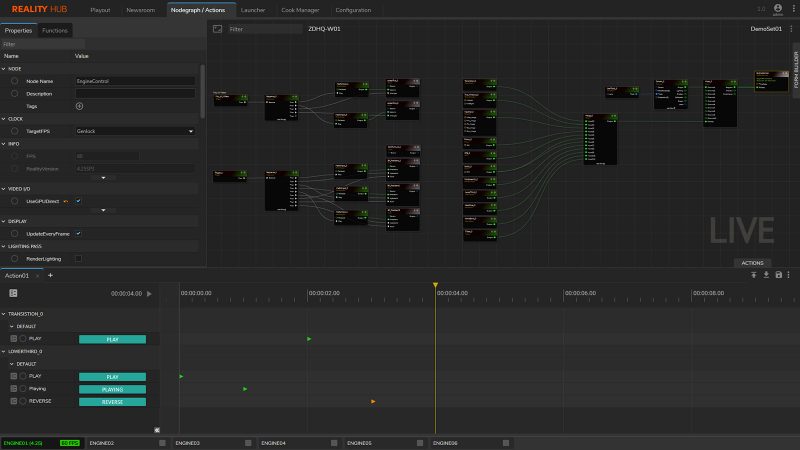
Task: Click the Playing row grid icon
Action: click(x=14, y=389)
